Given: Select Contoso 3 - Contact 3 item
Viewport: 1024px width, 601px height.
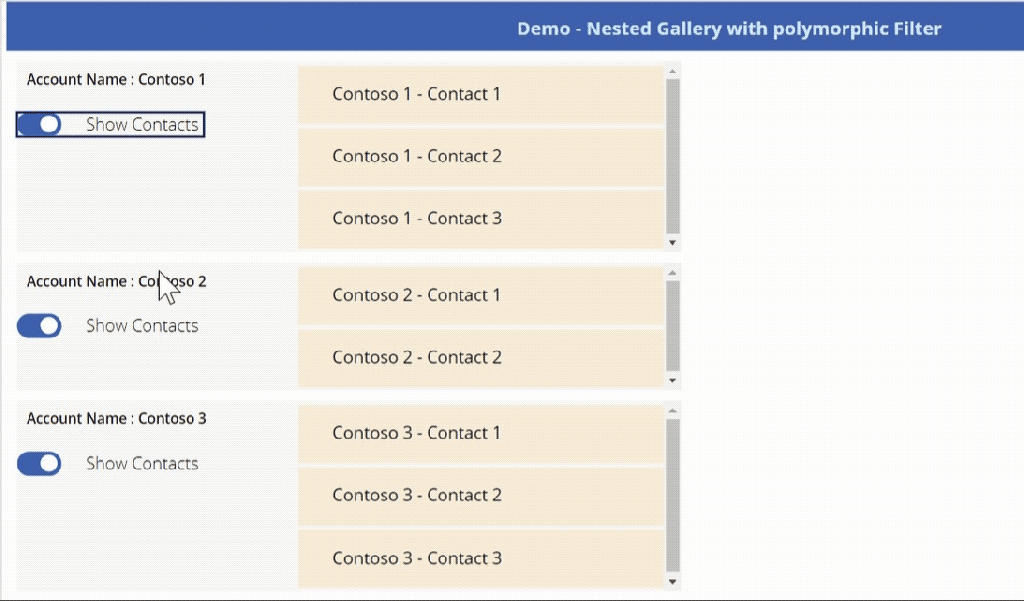Looking at the screenshot, I should 480,558.
